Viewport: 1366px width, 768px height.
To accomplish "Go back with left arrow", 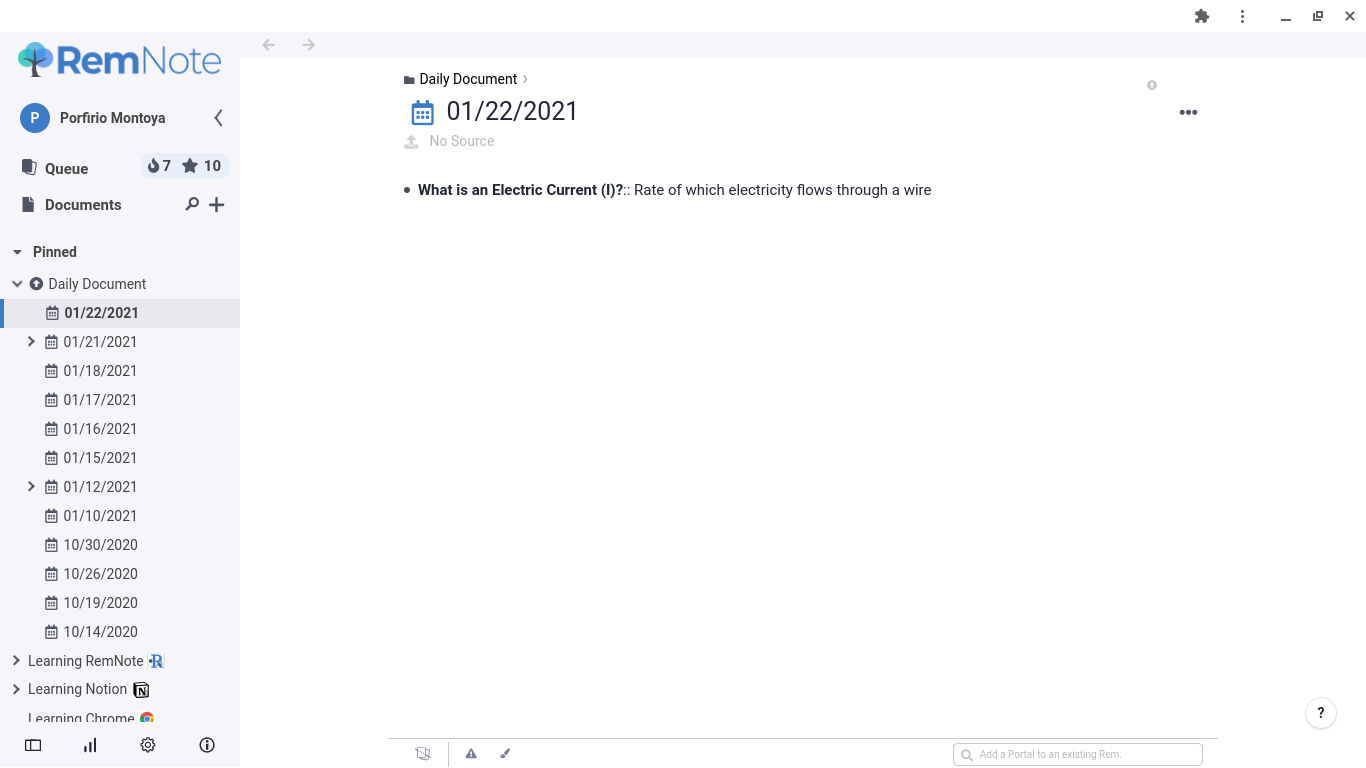I will 268,45.
